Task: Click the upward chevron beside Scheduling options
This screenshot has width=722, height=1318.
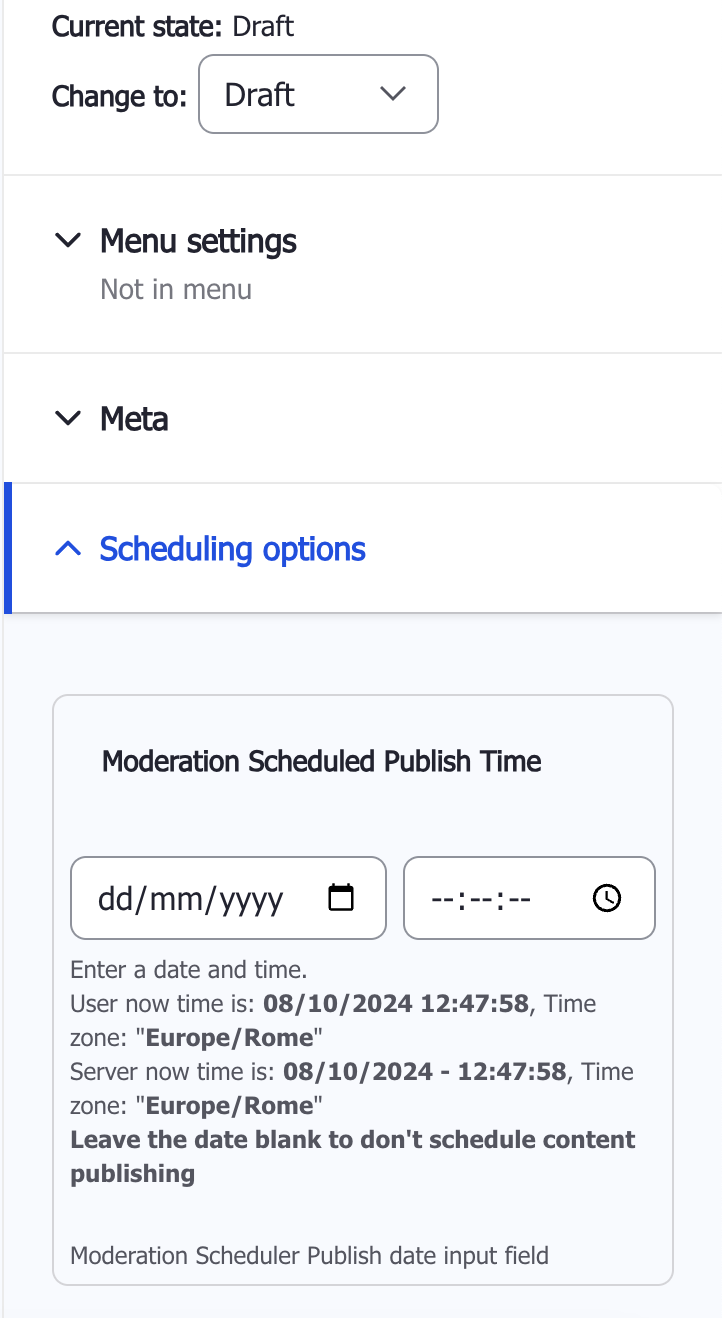Action: point(68,548)
